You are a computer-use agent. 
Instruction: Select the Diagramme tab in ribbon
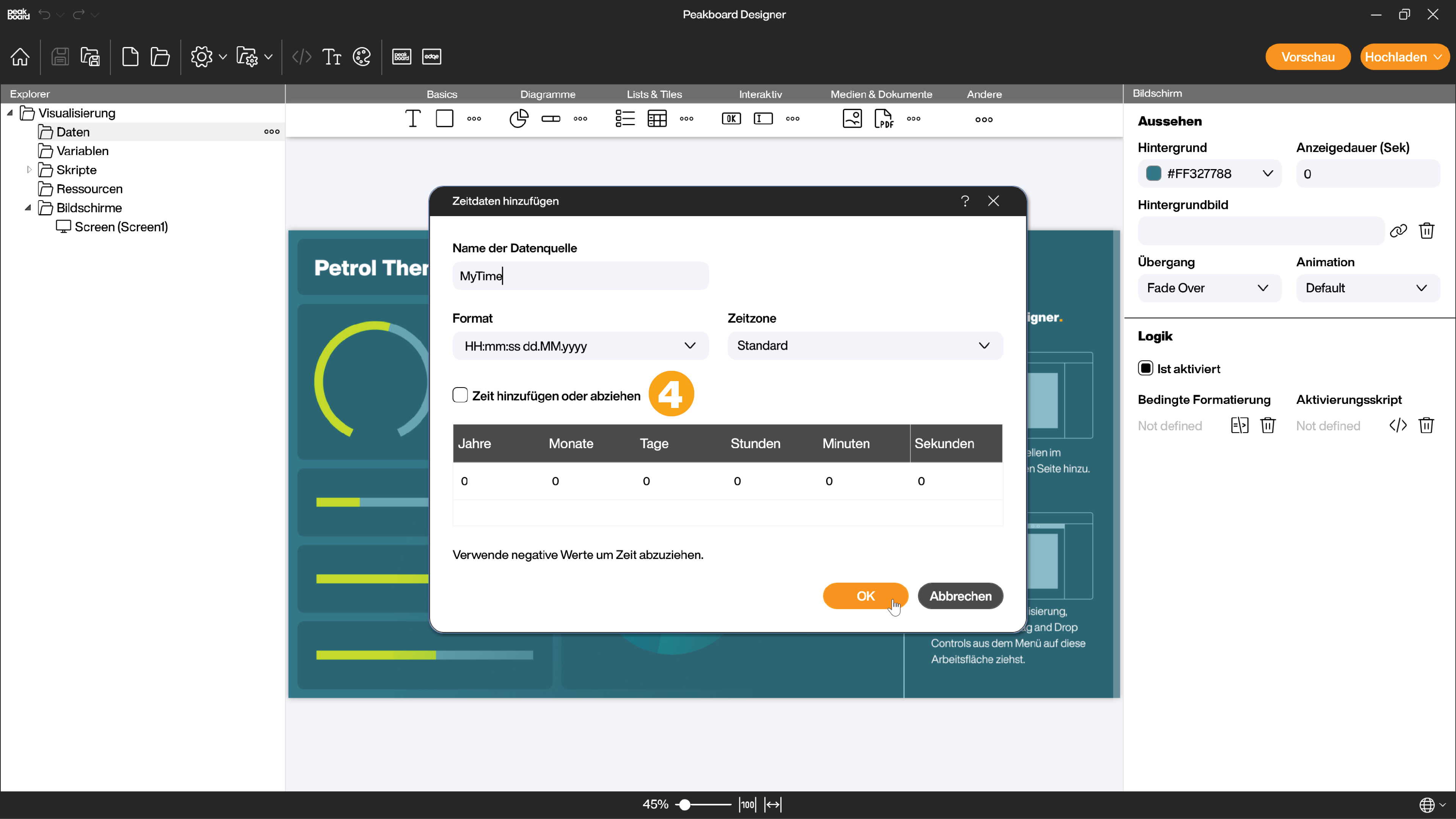(548, 94)
